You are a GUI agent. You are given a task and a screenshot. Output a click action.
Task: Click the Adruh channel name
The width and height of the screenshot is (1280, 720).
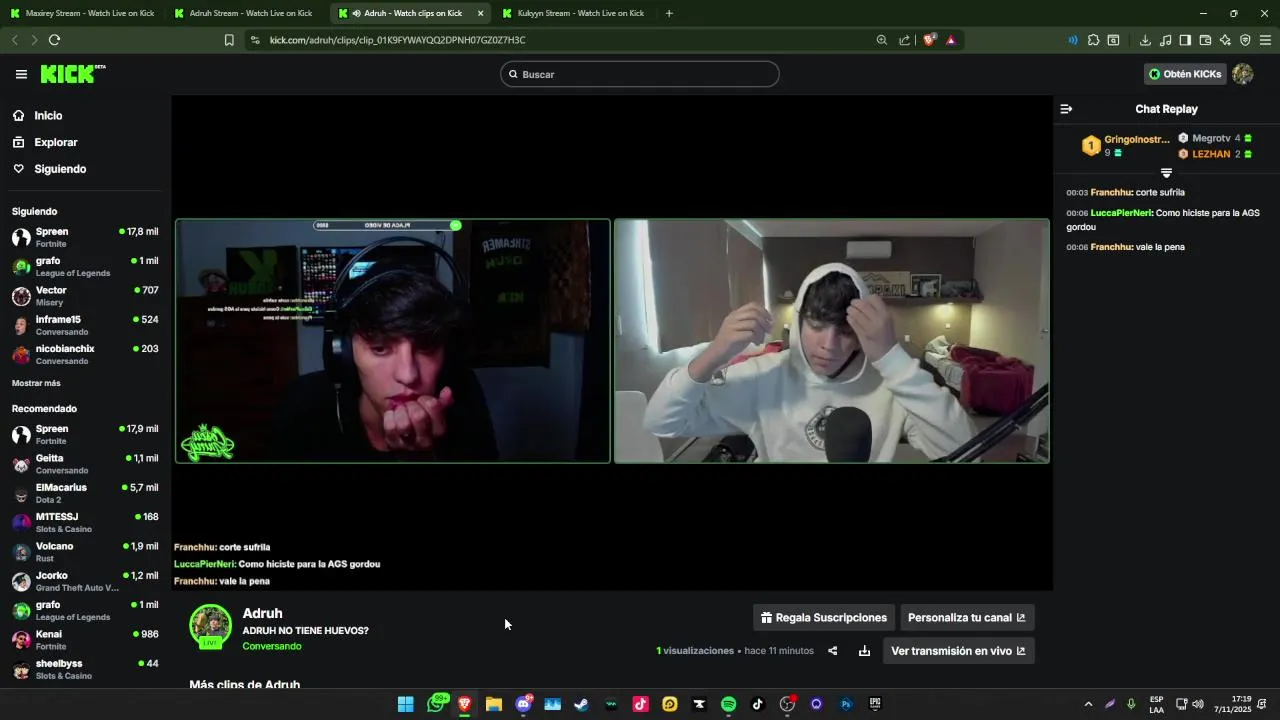point(262,613)
